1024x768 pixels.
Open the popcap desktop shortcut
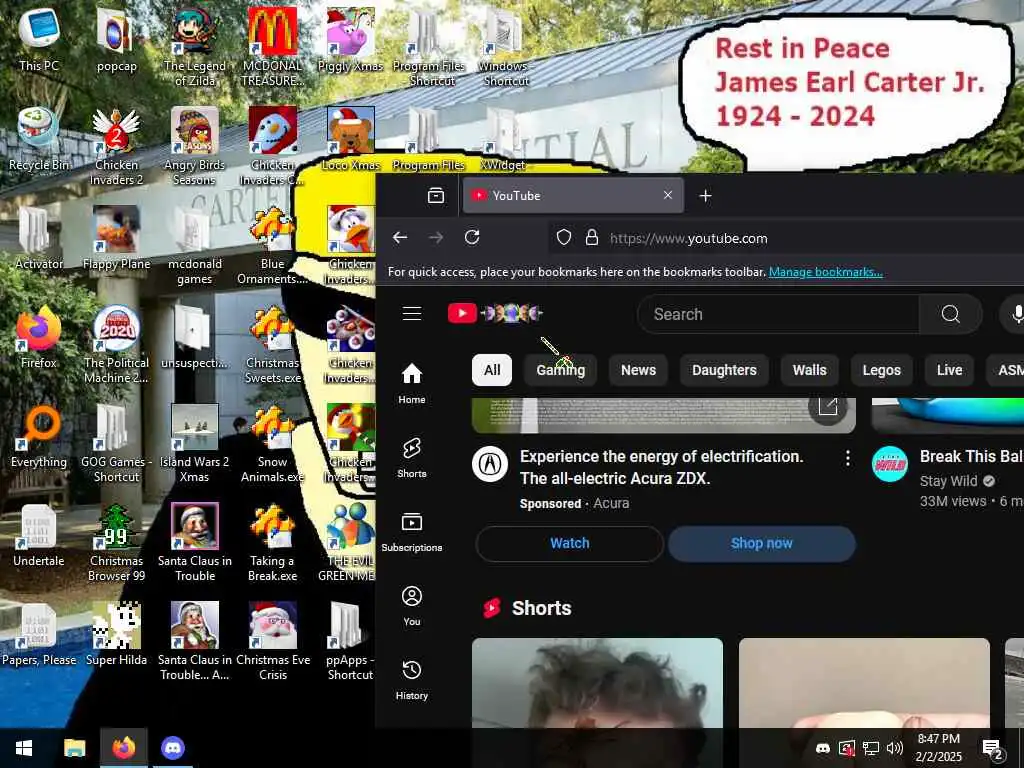tap(116, 39)
